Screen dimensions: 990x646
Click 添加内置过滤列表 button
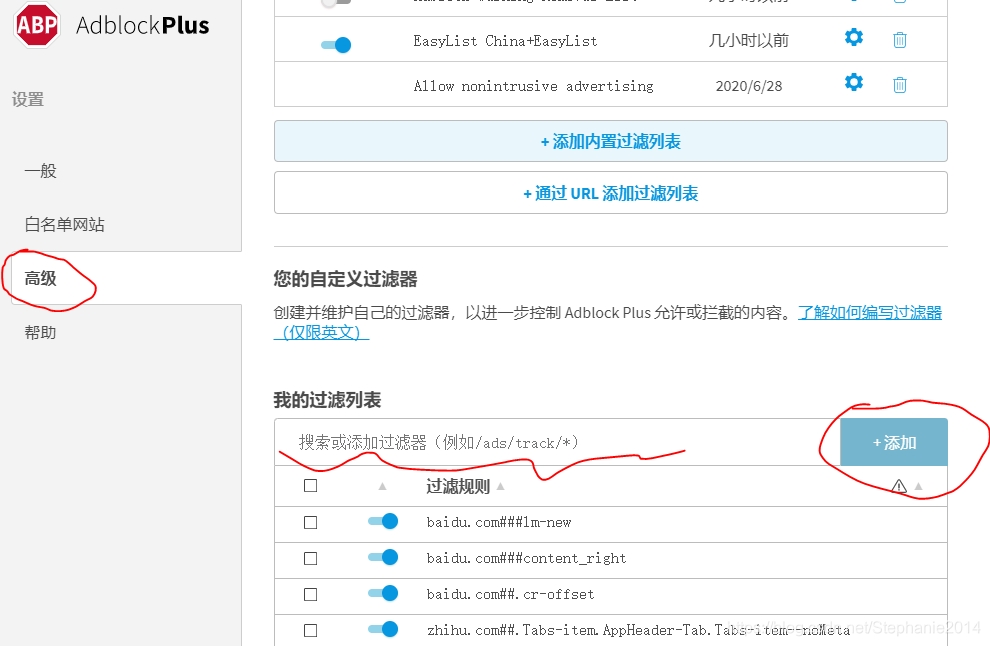(x=611, y=141)
